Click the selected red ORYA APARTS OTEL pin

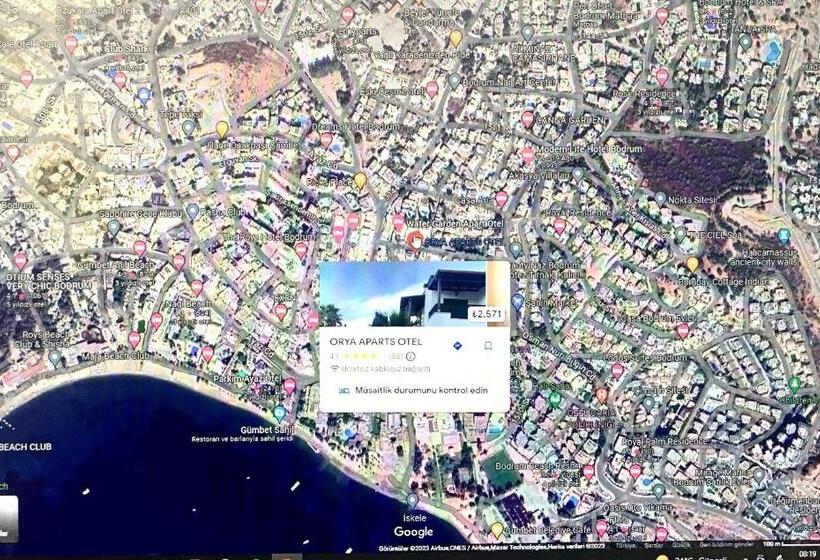[415, 242]
